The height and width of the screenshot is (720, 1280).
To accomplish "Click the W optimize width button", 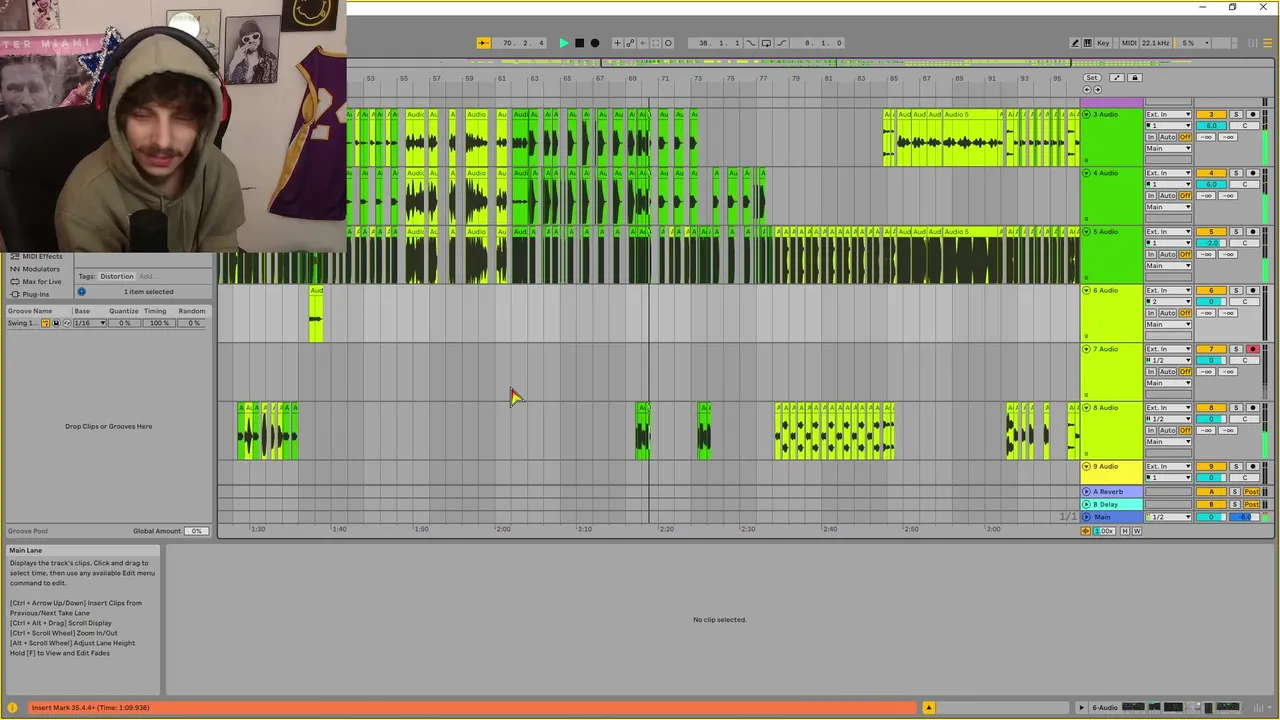I will click(1137, 531).
